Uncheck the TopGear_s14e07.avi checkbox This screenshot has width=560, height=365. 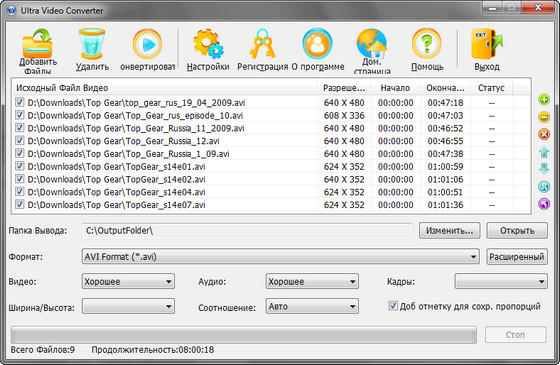(19, 205)
